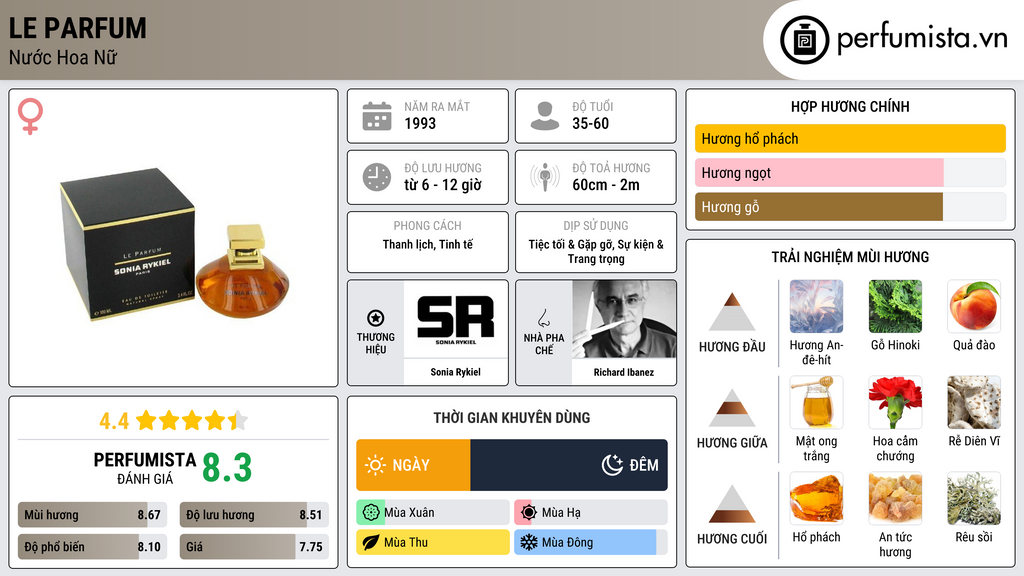Open the Hương An-đê-hít note image
1024x576 pixels.
[816, 306]
